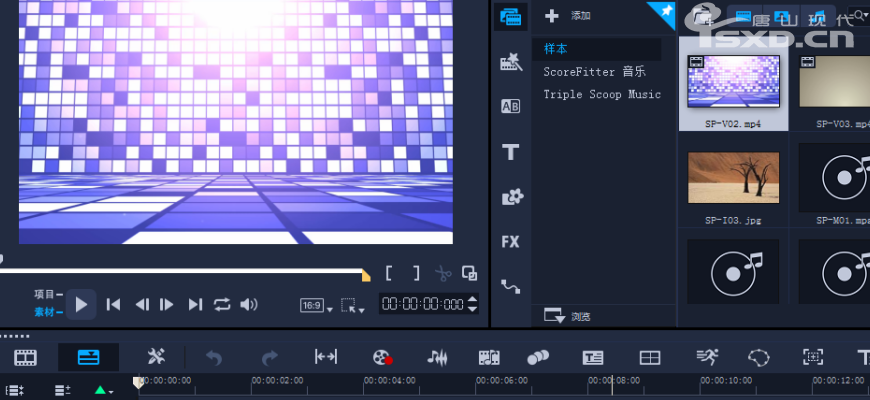This screenshot has width=870, height=400.
Task: Switch to Storyboard view icon
Action: [x=26, y=357]
